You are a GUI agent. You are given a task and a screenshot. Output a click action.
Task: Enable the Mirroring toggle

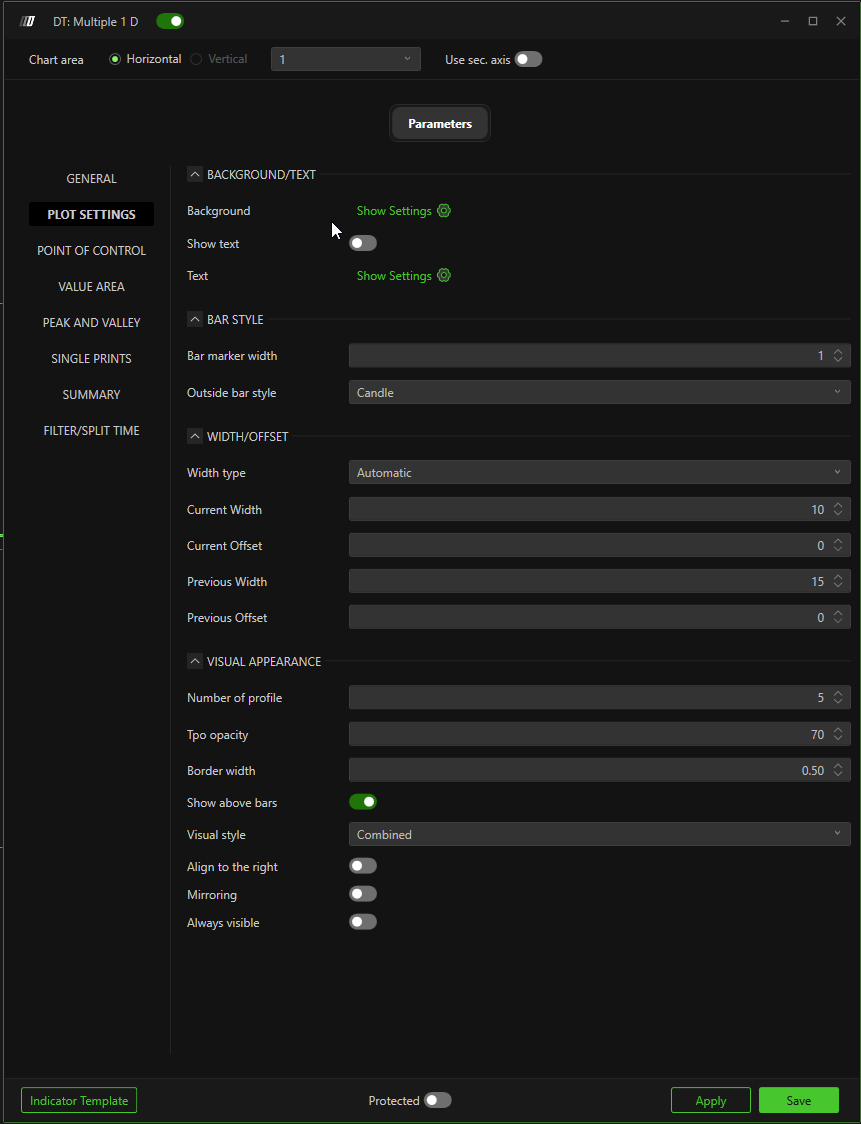pyautogui.click(x=363, y=894)
